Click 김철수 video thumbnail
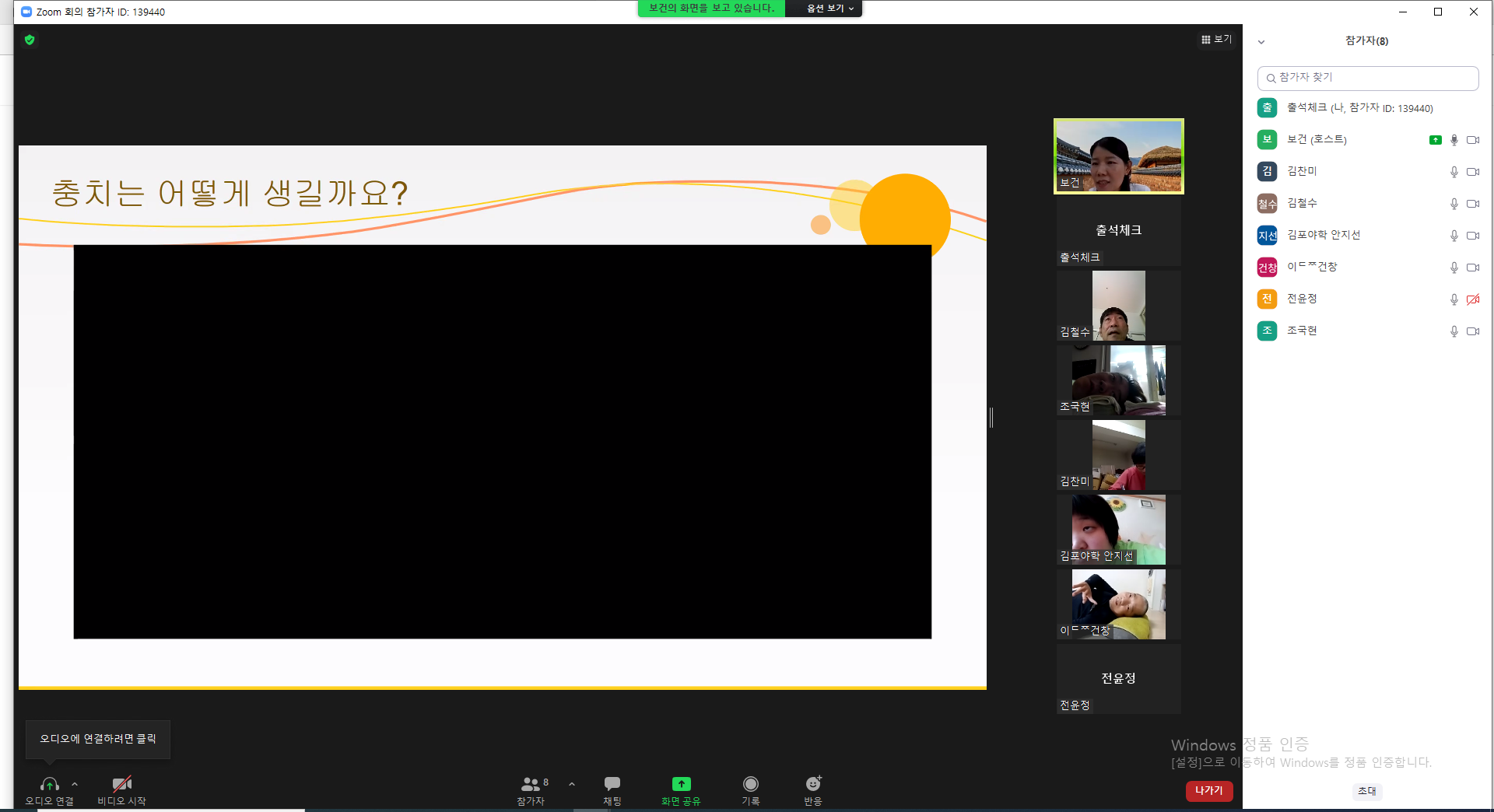 click(1119, 306)
